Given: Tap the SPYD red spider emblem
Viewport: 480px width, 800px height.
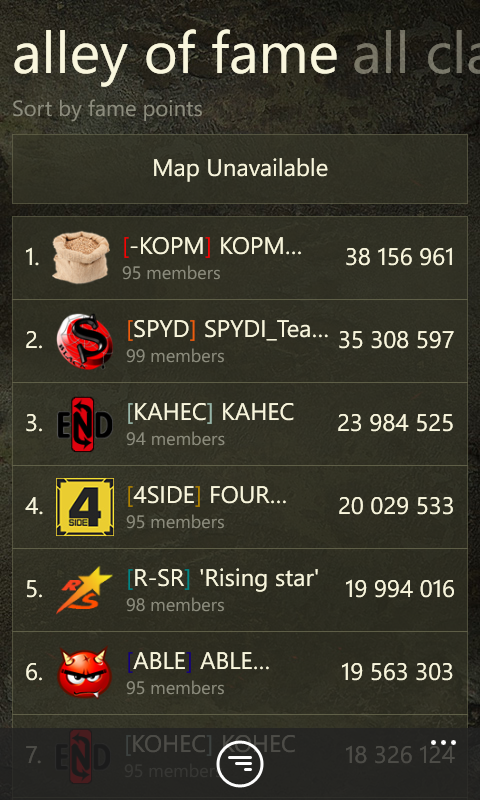Looking at the screenshot, I should [84, 341].
